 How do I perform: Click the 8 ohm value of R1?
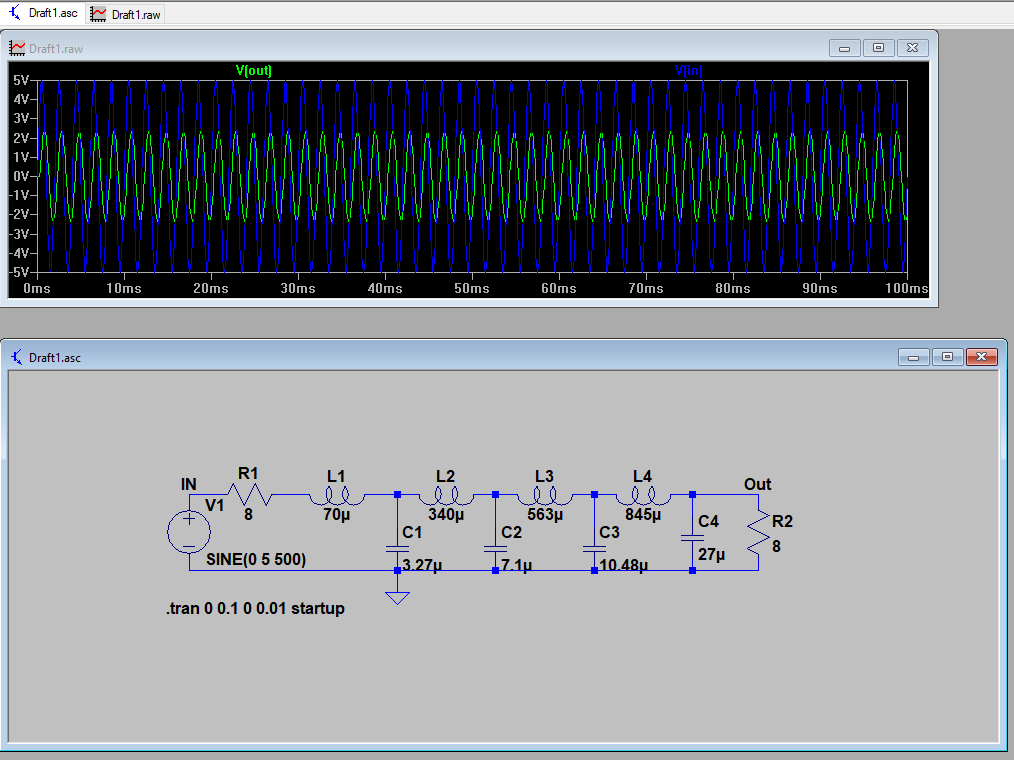pyautogui.click(x=248, y=515)
